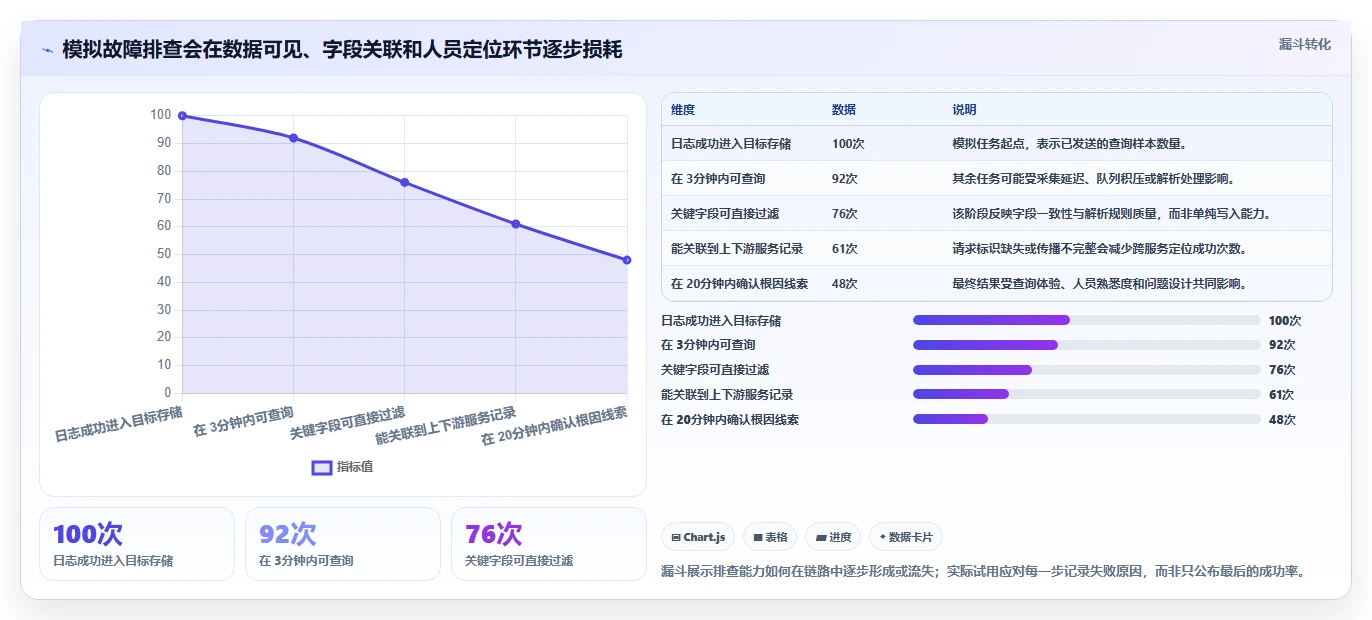1372x620 pixels.
Task: Click the chart data point at 61
Action: click(515, 224)
